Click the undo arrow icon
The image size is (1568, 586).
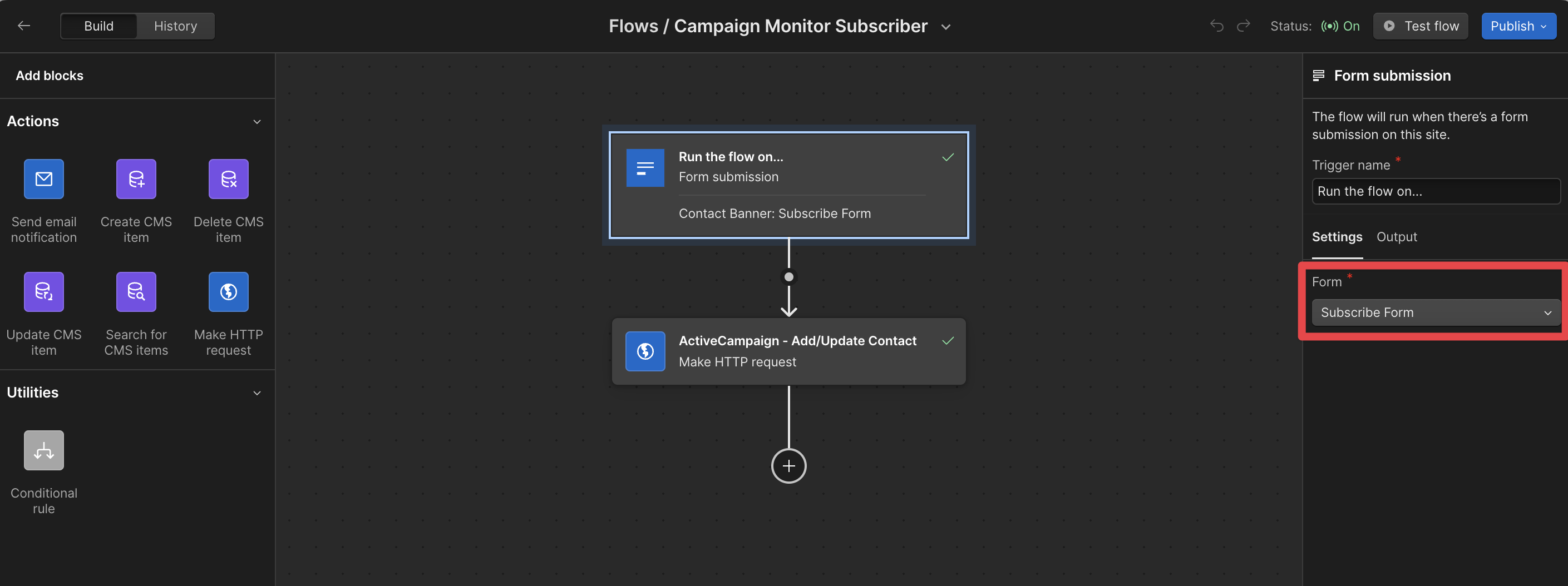1217,26
